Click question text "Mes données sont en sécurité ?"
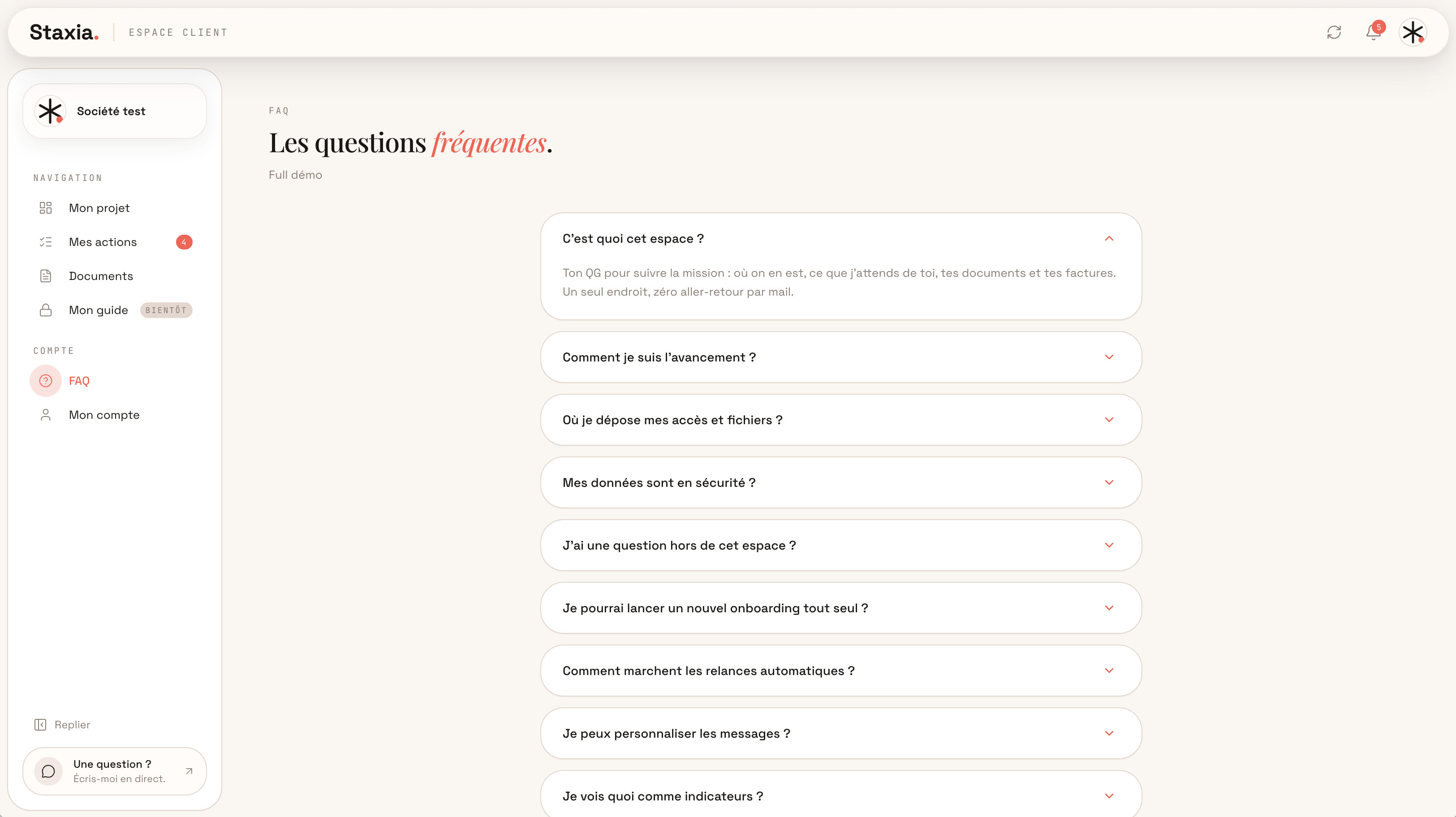 (659, 482)
